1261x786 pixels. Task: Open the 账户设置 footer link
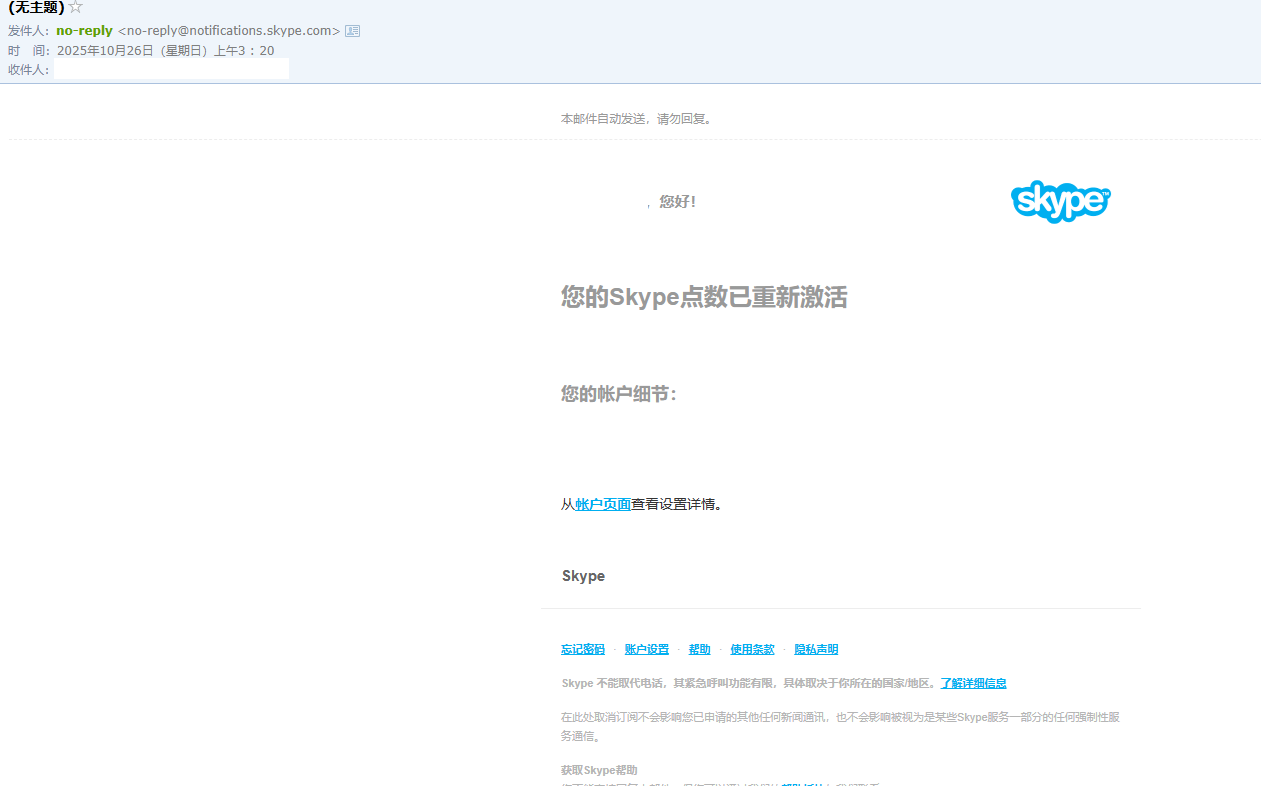[x=647, y=650]
